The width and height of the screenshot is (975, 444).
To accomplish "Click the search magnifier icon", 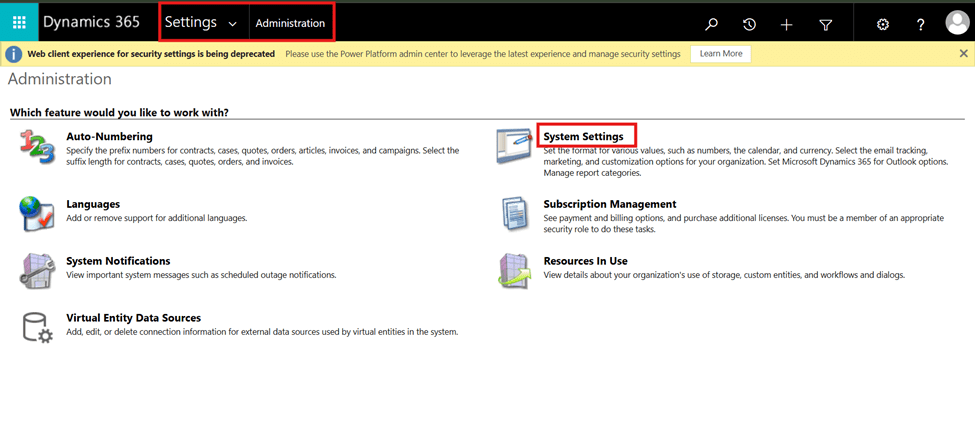I will [711, 24].
